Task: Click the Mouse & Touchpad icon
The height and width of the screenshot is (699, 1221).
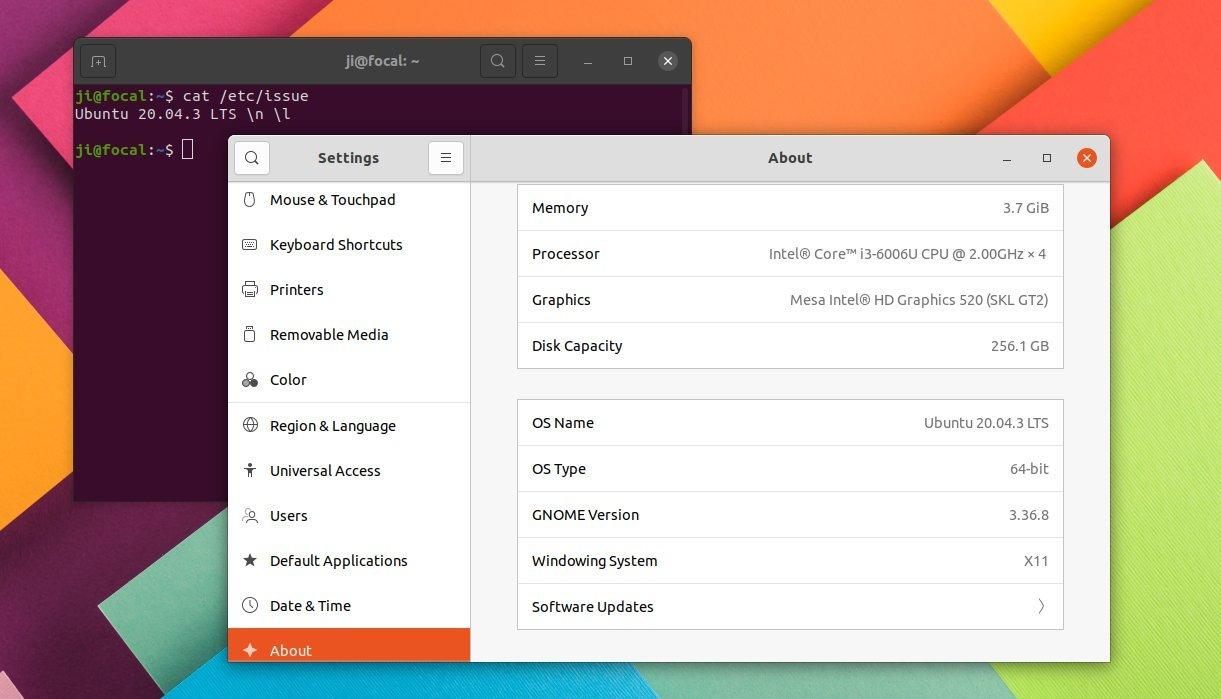Action: [250, 200]
